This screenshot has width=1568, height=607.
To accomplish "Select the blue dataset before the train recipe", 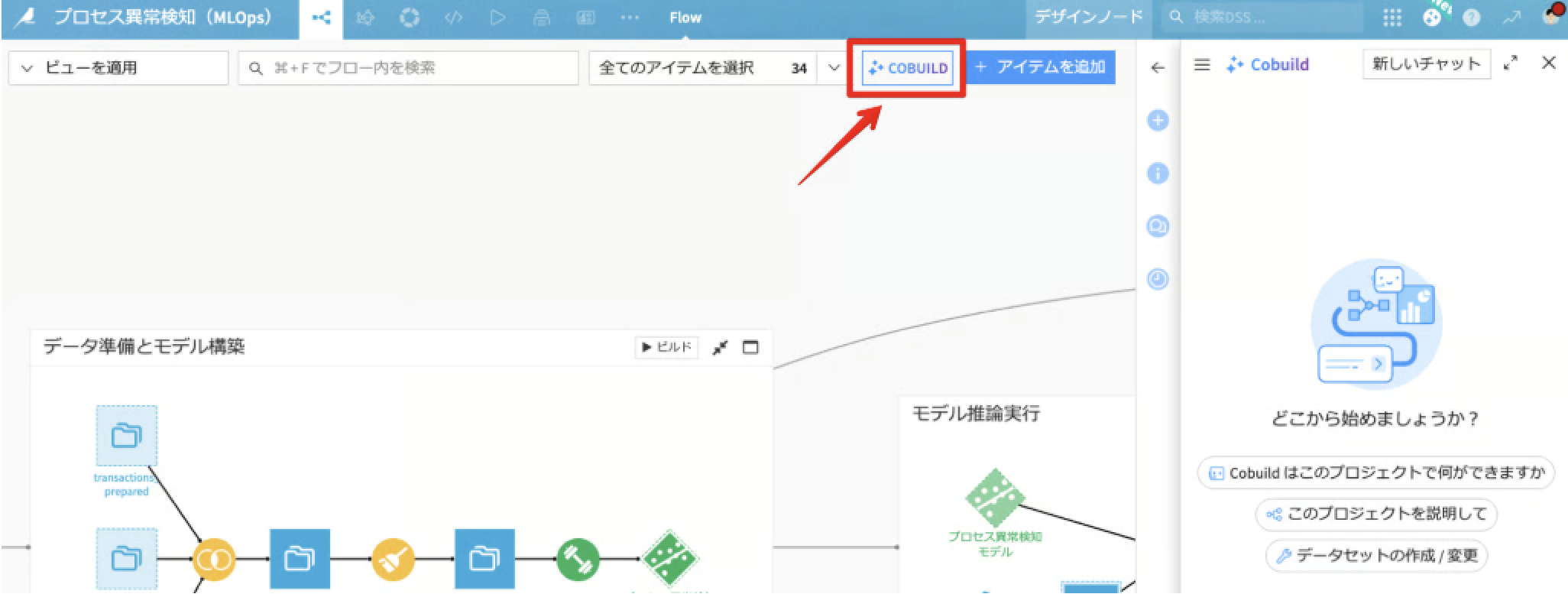I will [484, 559].
